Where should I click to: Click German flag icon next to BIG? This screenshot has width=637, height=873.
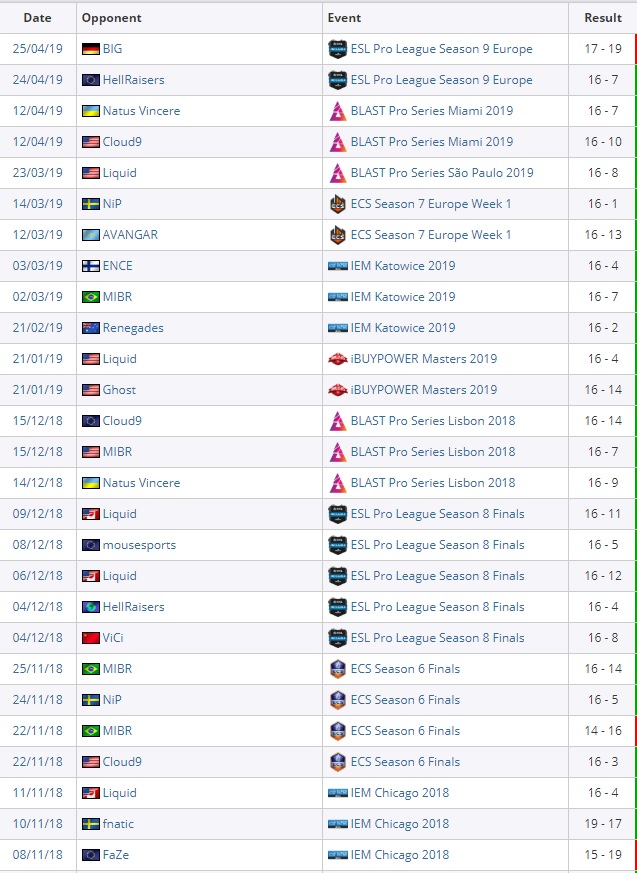coord(91,49)
